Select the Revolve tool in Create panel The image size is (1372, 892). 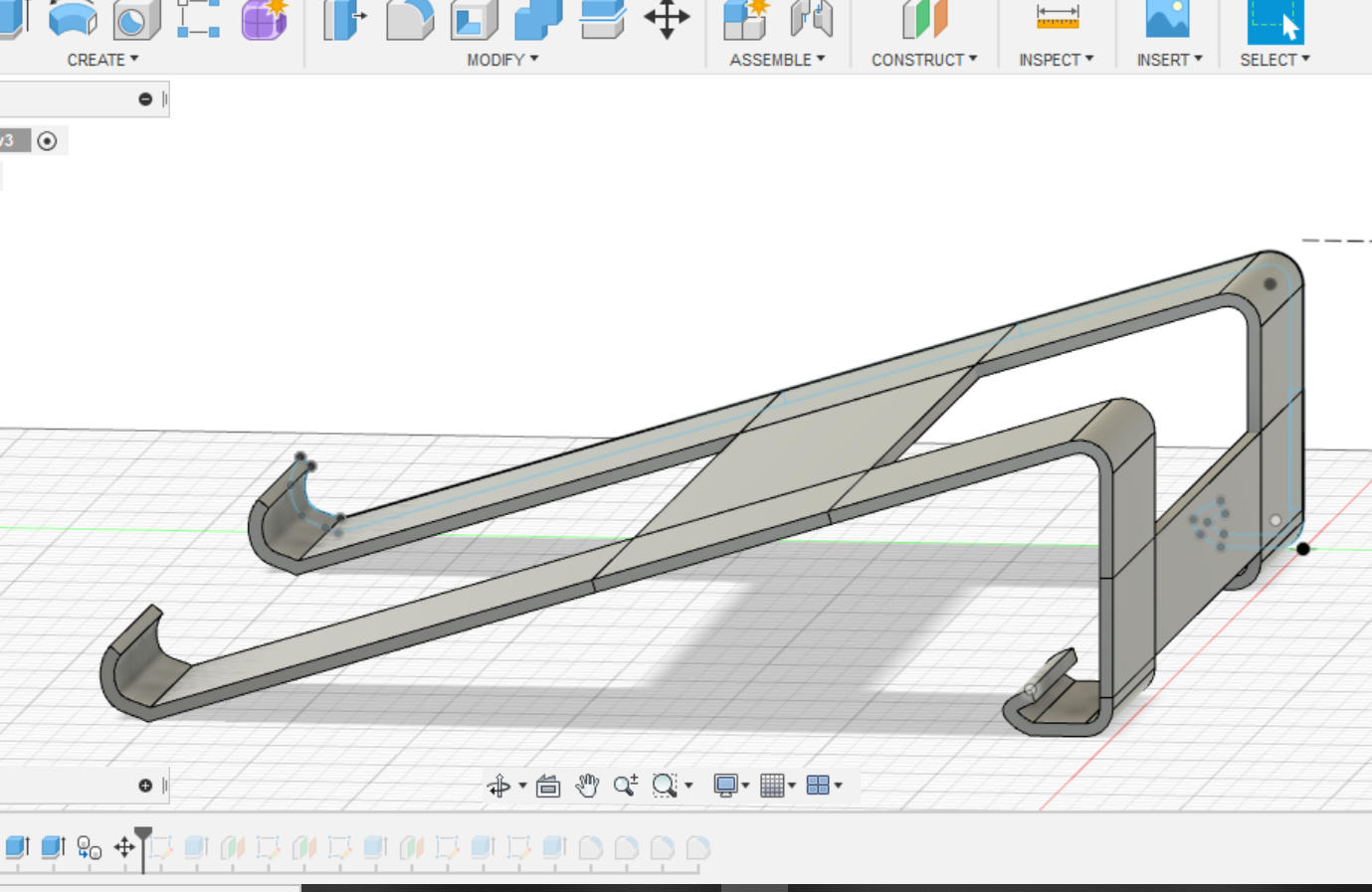pos(74,20)
